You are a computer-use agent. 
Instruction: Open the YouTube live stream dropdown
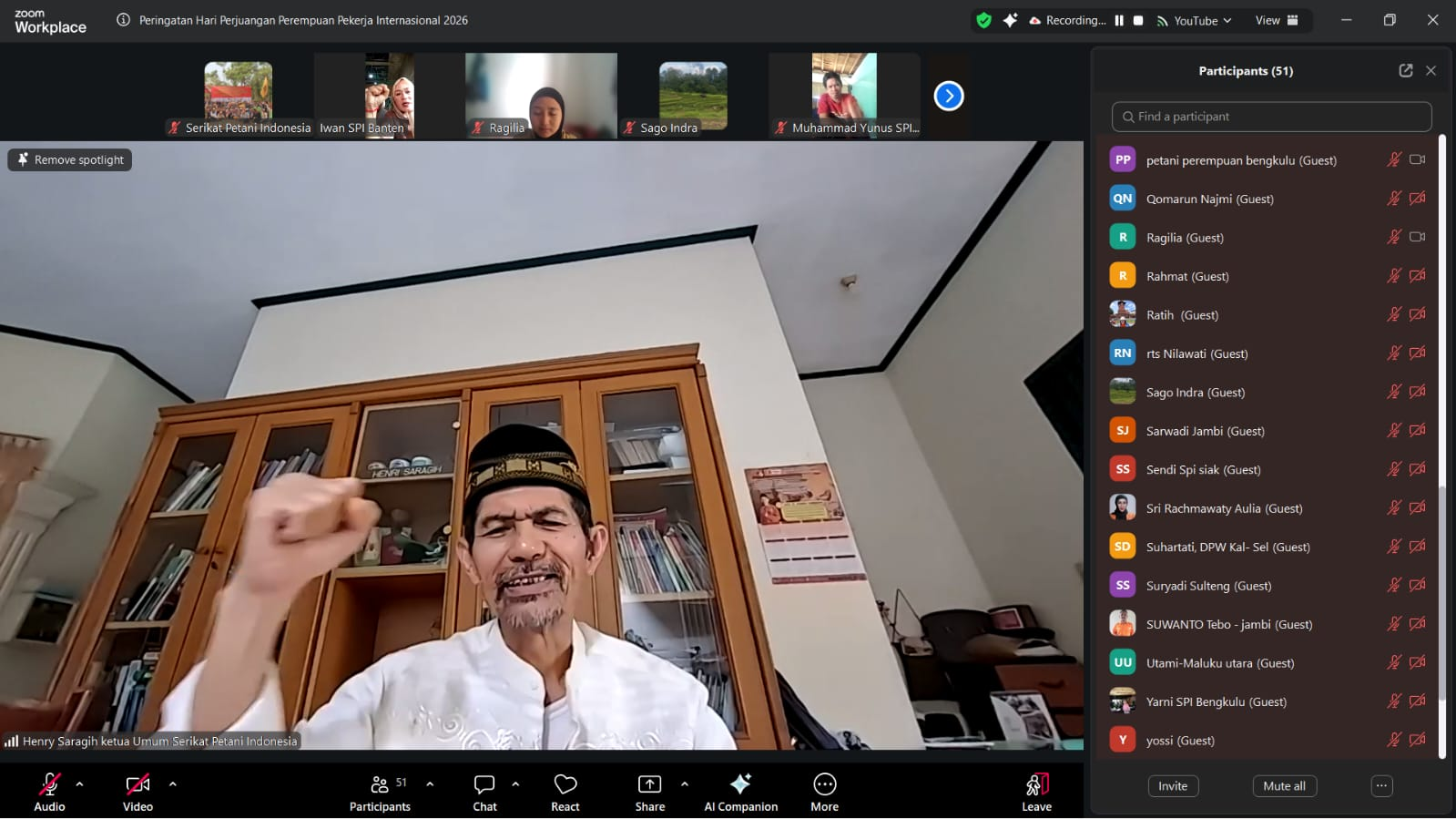tap(1195, 20)
